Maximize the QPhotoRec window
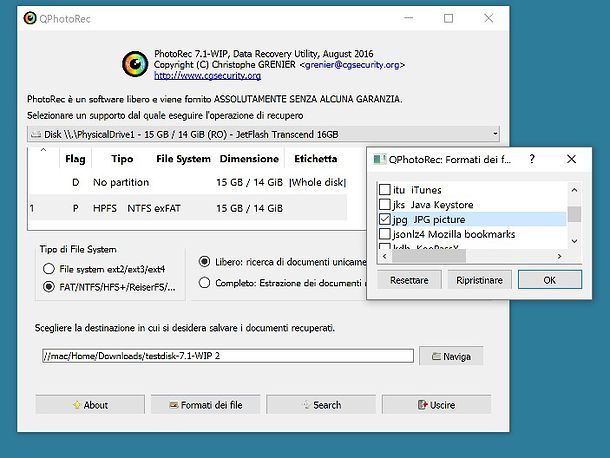The image size is (610, 458). 449,18
